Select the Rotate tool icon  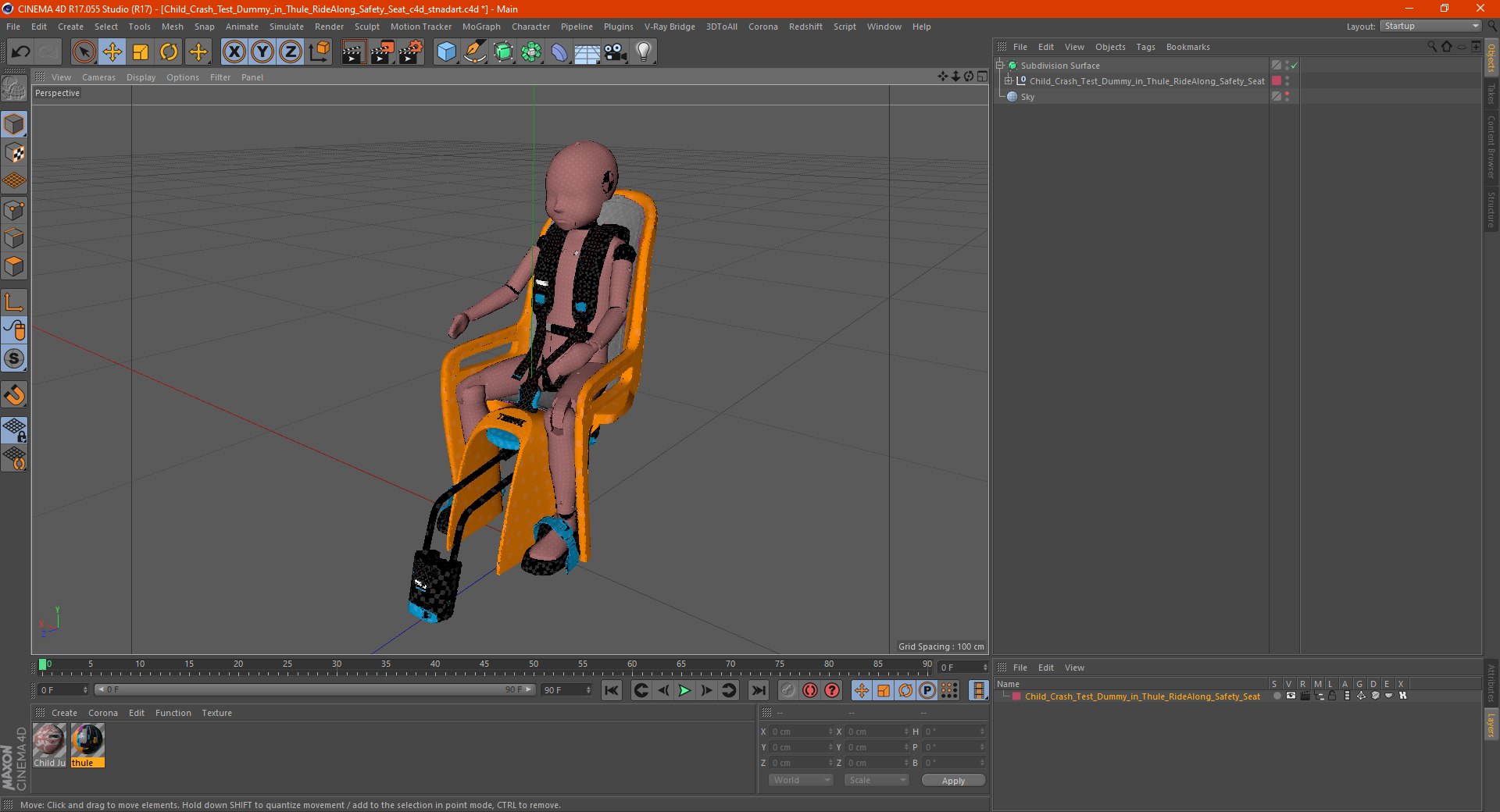point(169,52)
